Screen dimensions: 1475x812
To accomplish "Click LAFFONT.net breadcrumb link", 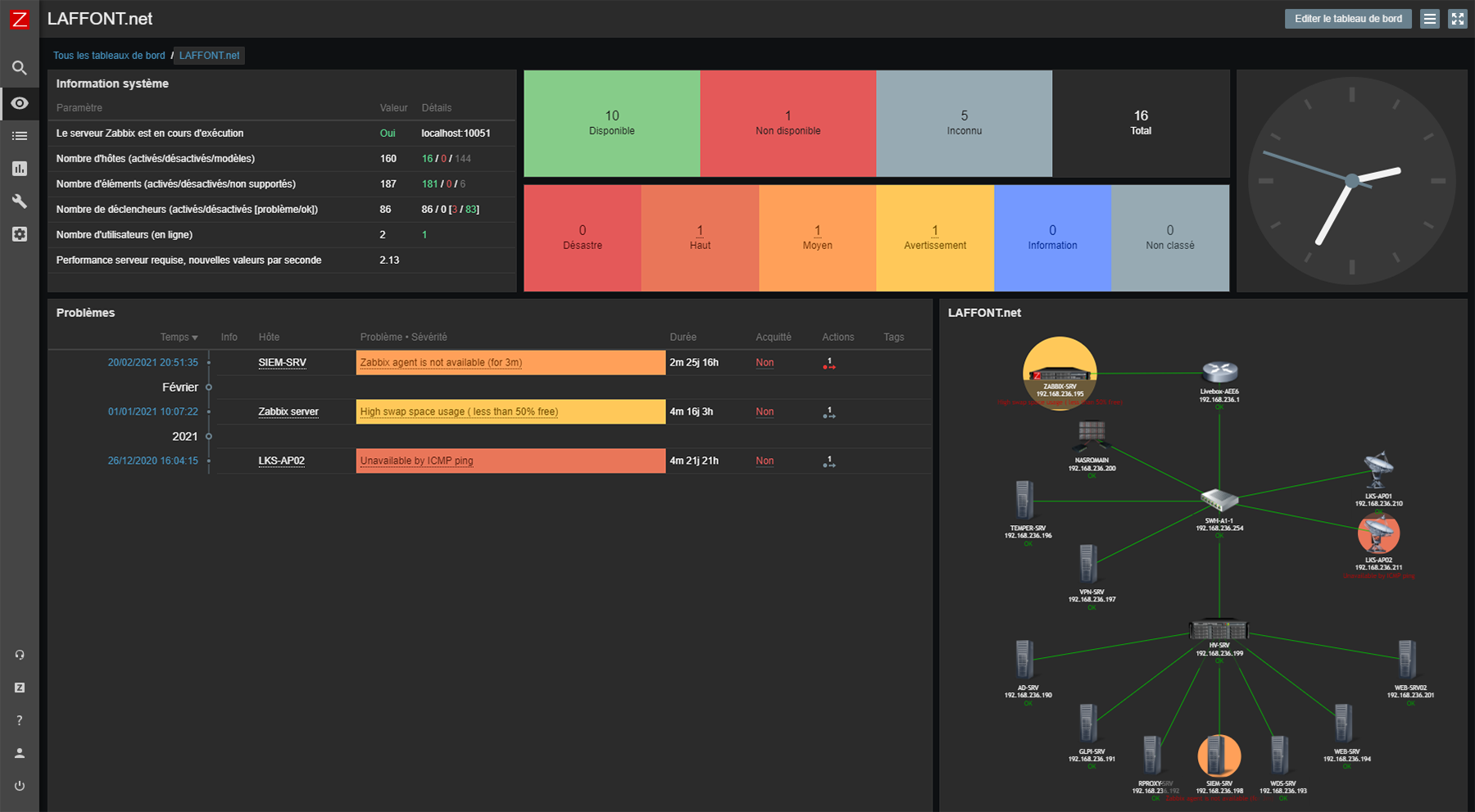I will point(210,56).
